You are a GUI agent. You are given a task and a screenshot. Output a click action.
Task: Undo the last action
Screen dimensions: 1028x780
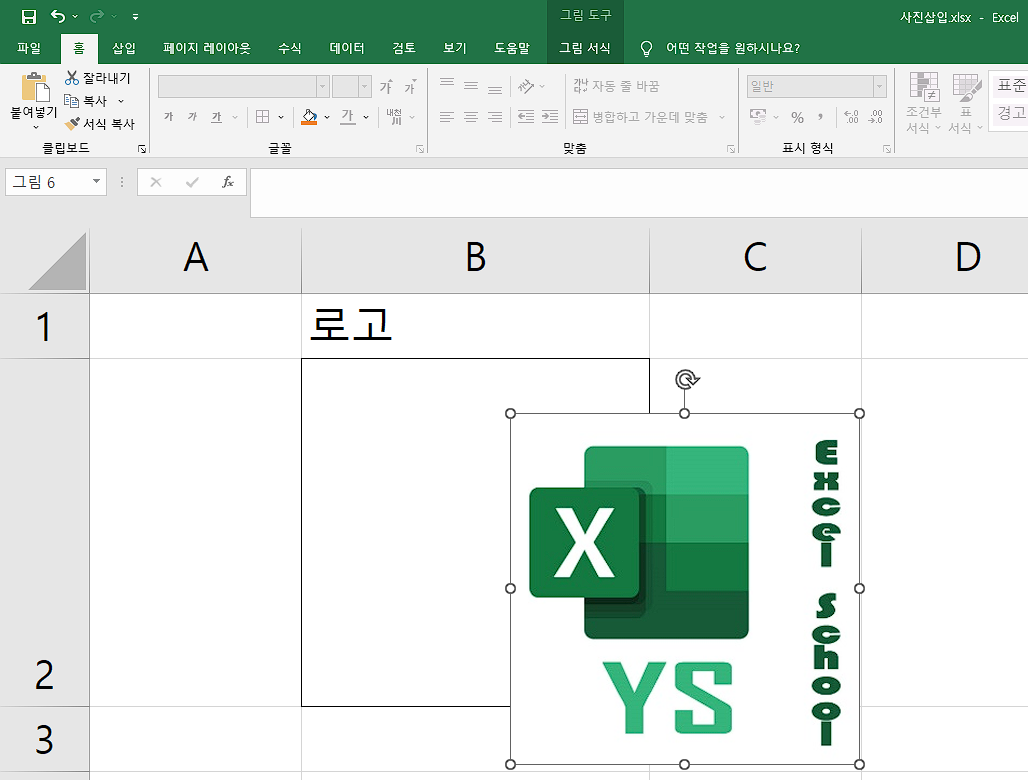[58, 16]
